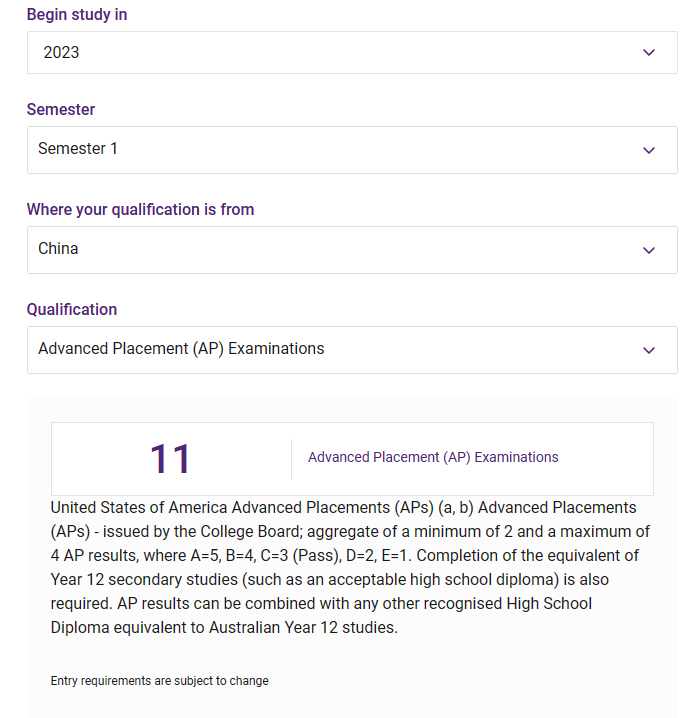The height and width of the screenshot is (718, 693).
Task: Click the "Begin study in" field label
Action: tap(77, 15)
